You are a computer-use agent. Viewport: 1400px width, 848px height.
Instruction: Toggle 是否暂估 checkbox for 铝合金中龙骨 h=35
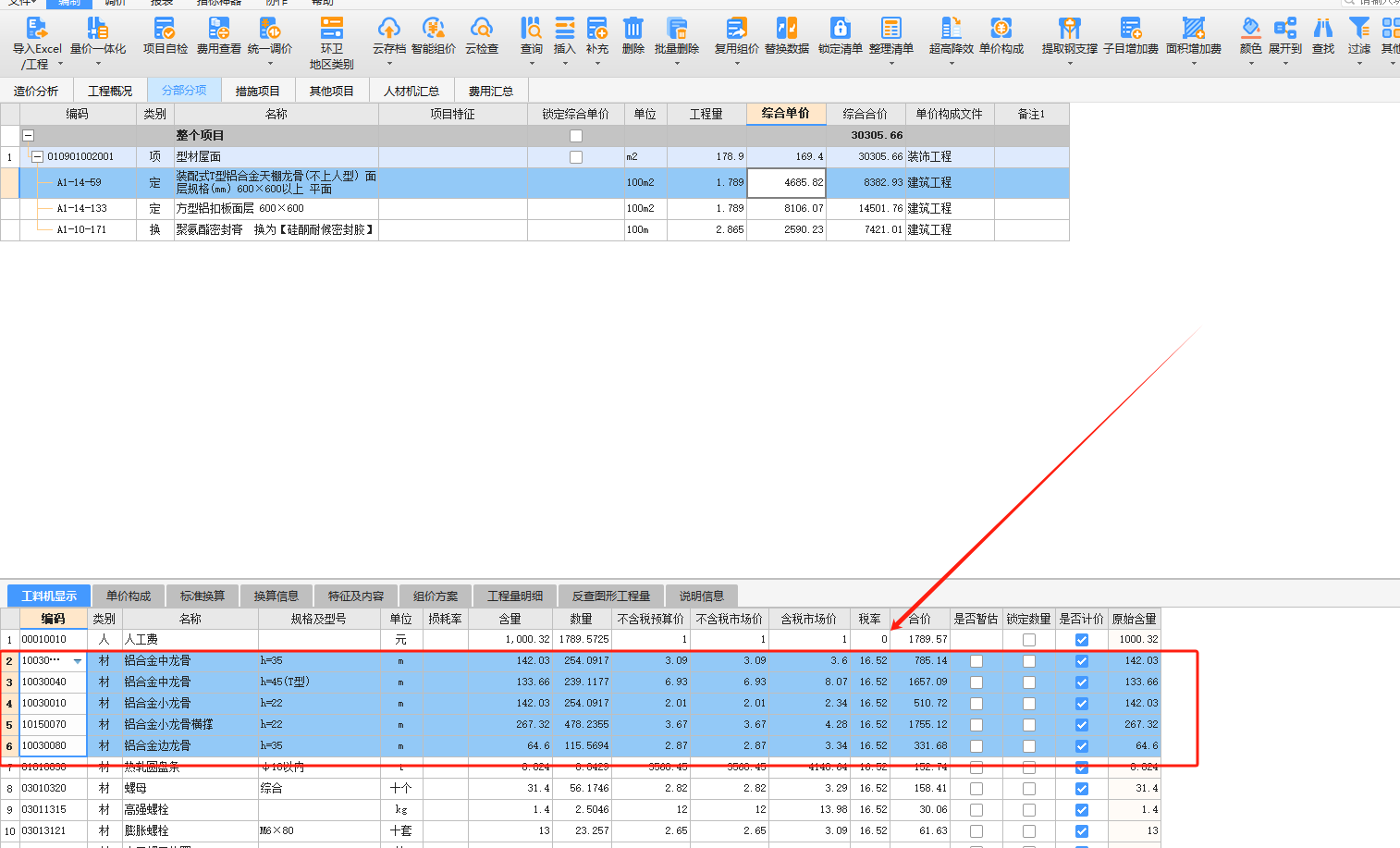[976, 661]
